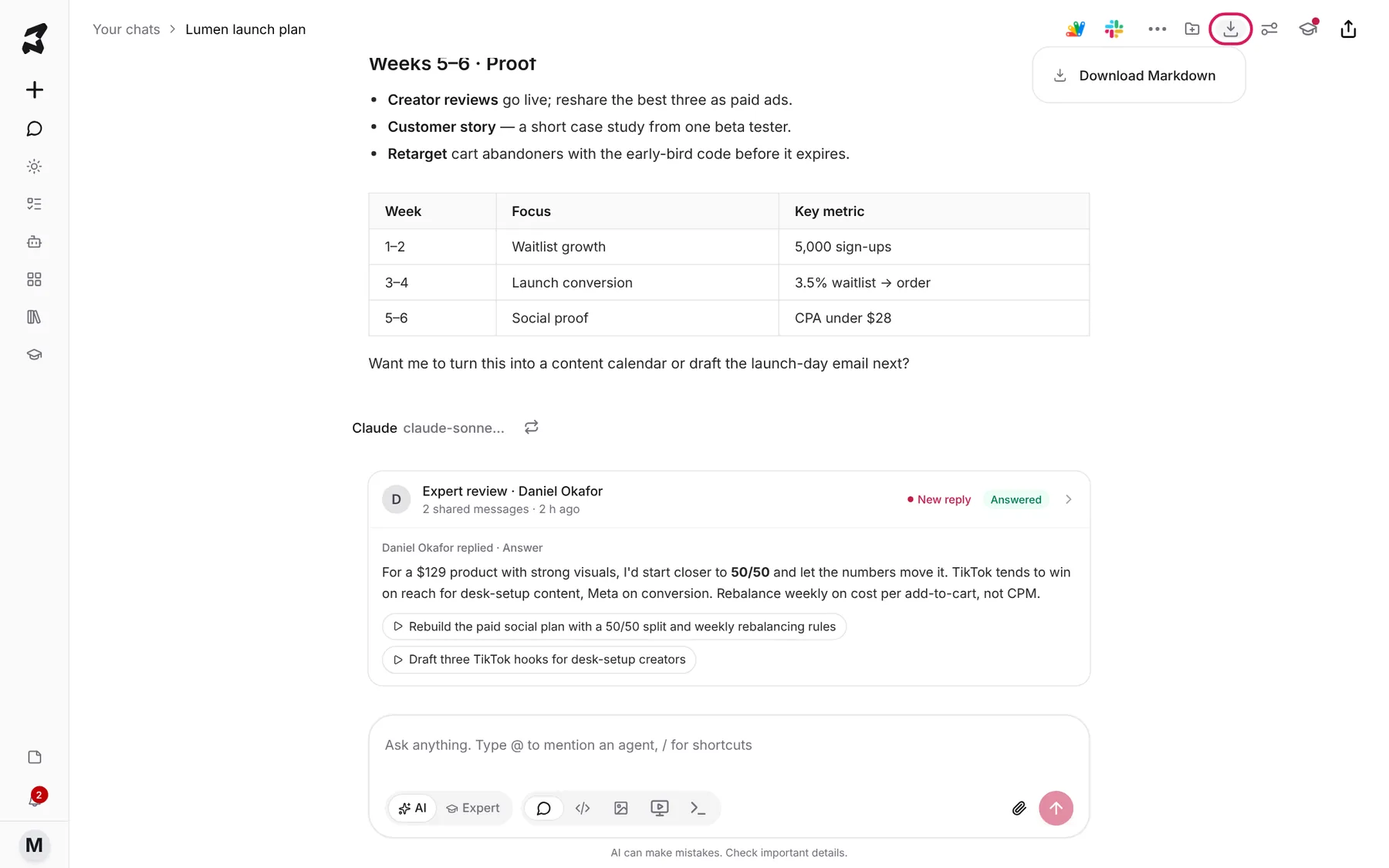Open the three-dots more options menu
The width and height of the screenshot is (1389, 868).
(x=1157, y=29)
